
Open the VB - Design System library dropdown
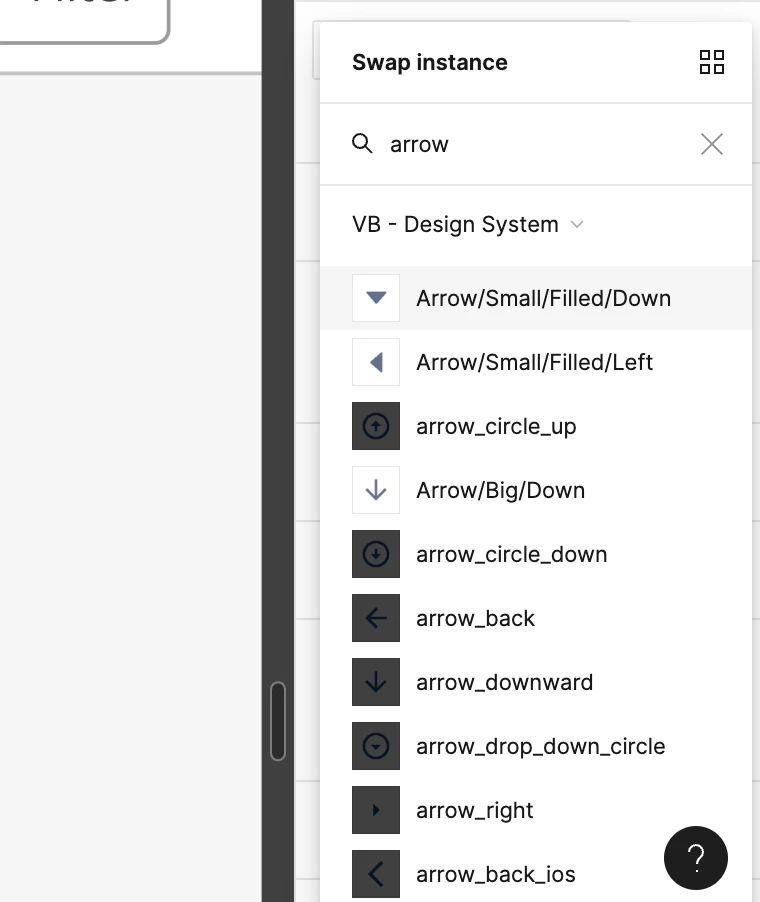(x=468, y=224)
